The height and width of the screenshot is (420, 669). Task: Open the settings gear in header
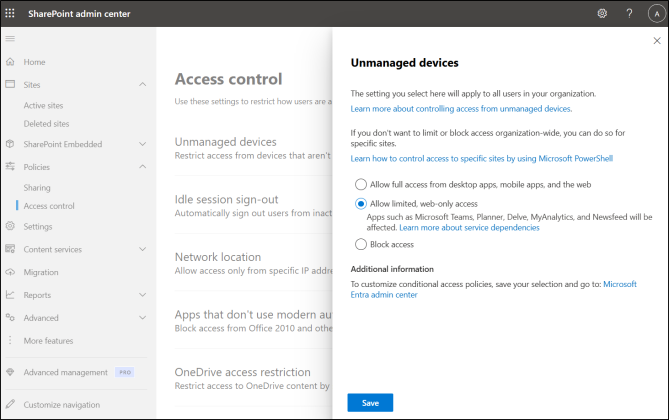602,13
